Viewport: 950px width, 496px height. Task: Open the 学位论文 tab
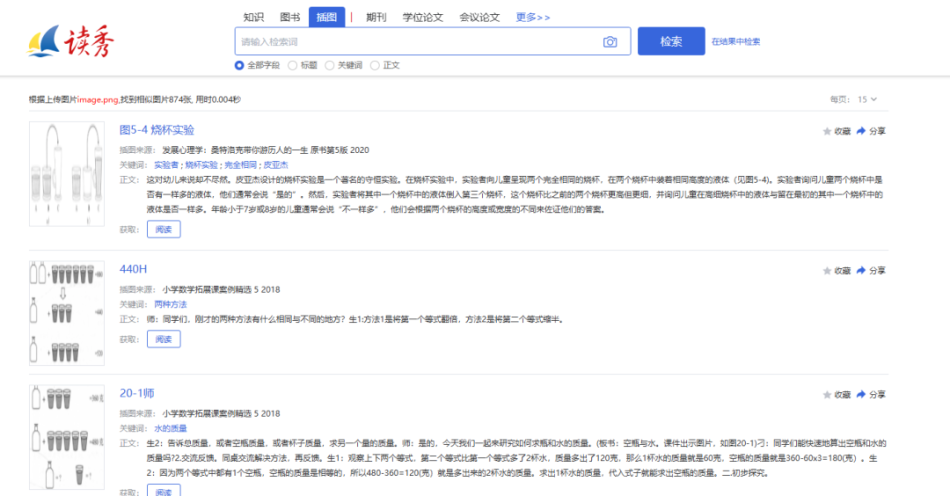(423, 17)
